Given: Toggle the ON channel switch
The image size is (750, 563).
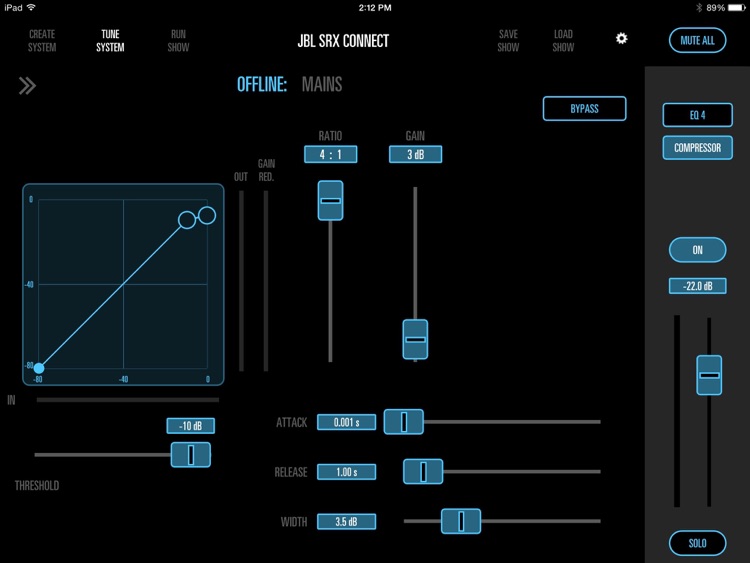Looking at the screenshot, I should click(697, 250).
